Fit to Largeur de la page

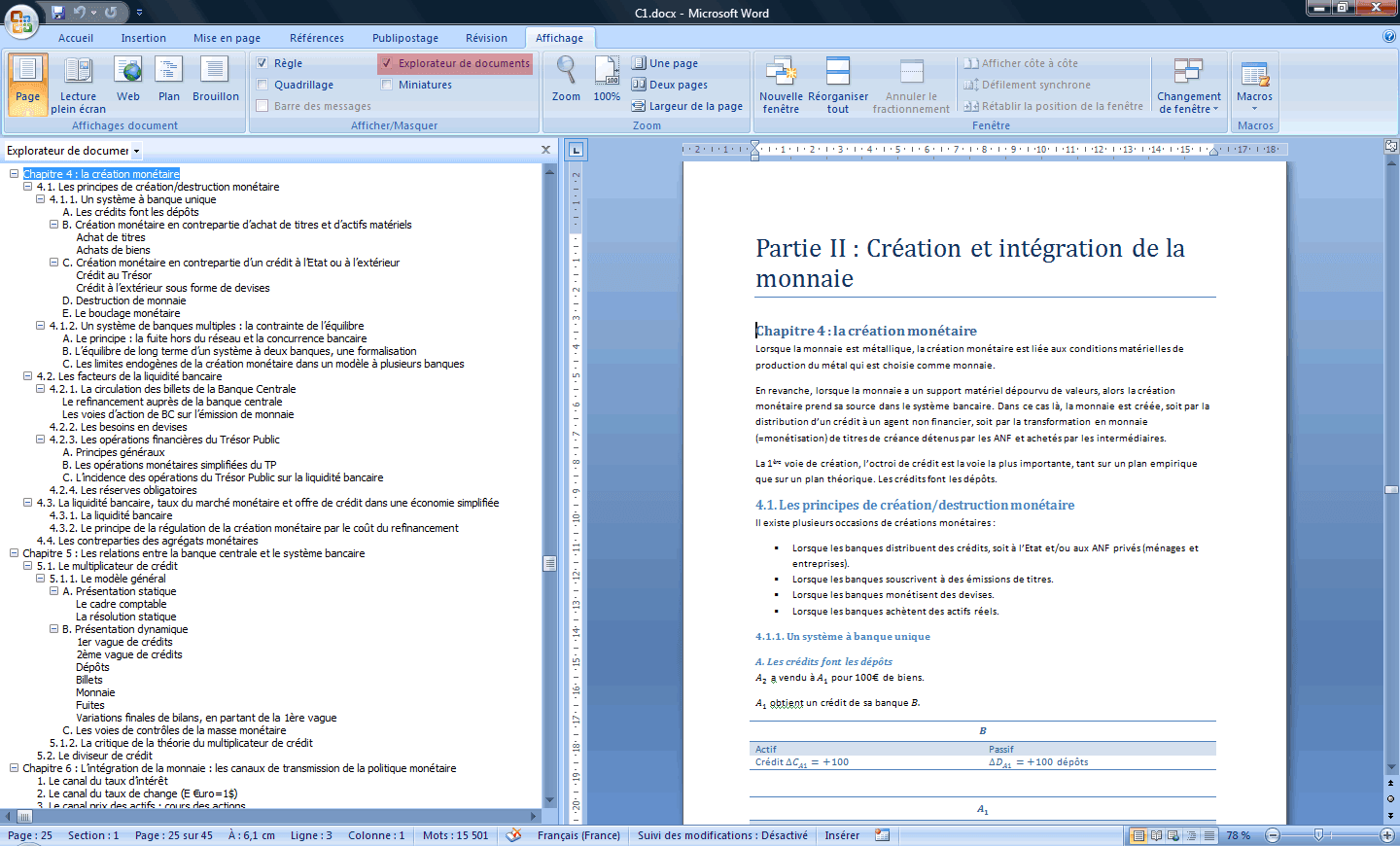(x=687, y=106)
